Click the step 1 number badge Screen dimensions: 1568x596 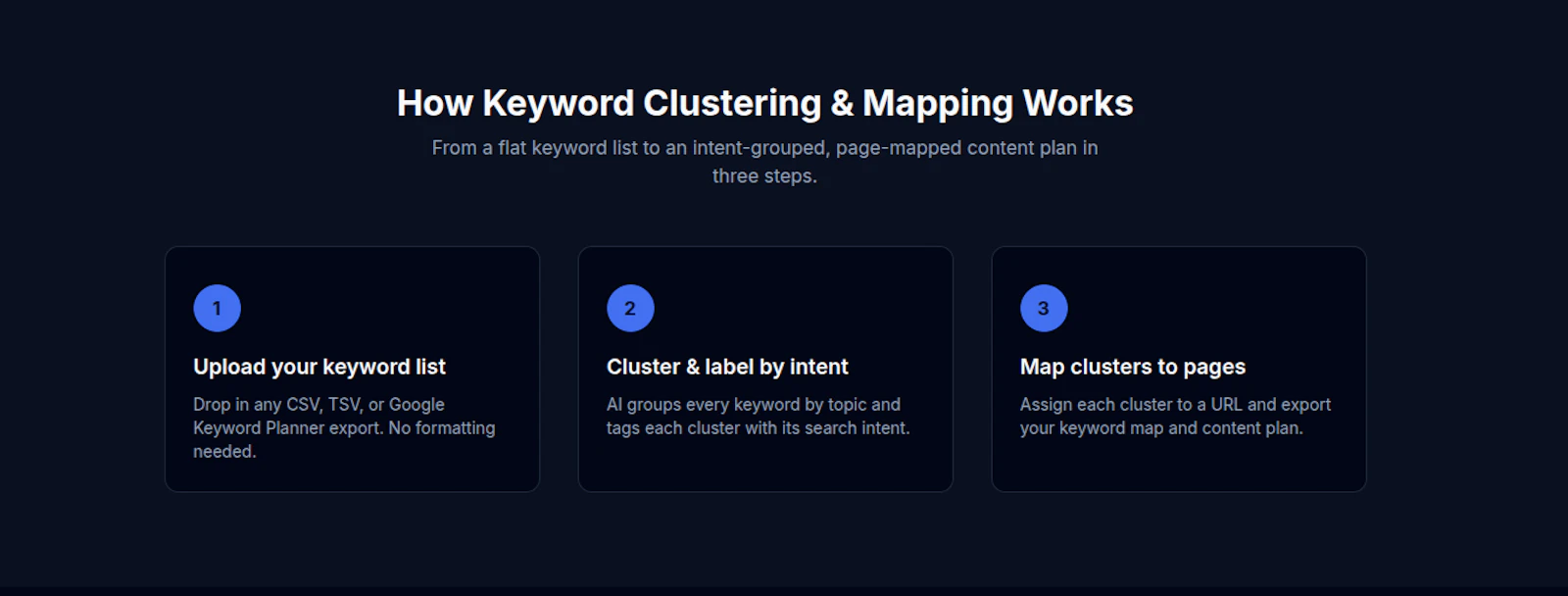(217, 308)
